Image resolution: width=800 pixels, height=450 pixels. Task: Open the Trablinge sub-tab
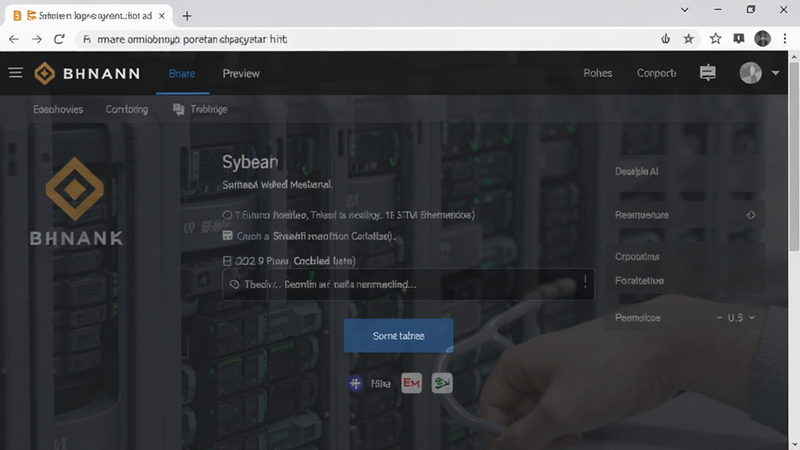tap(209, 109)
